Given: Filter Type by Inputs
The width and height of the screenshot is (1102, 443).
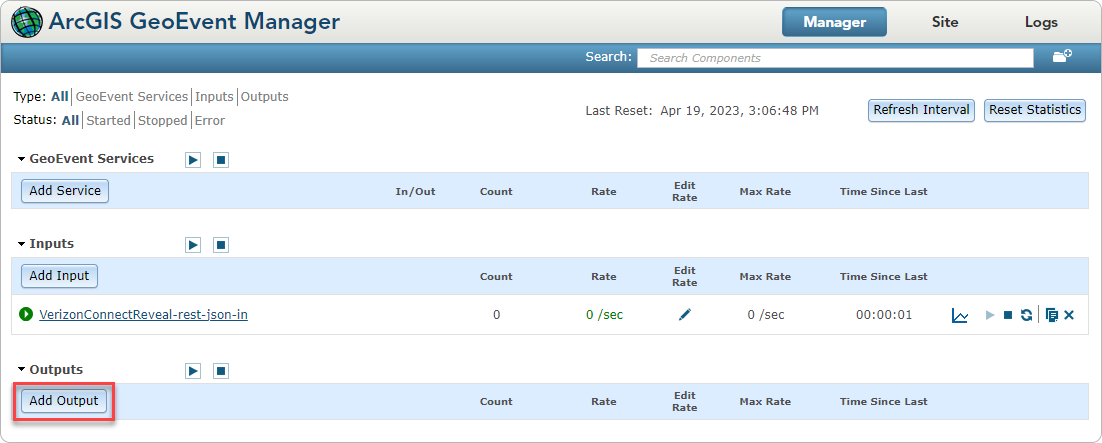Looking at the screenshot, I should pyautogui.click(x=214, y=96).
